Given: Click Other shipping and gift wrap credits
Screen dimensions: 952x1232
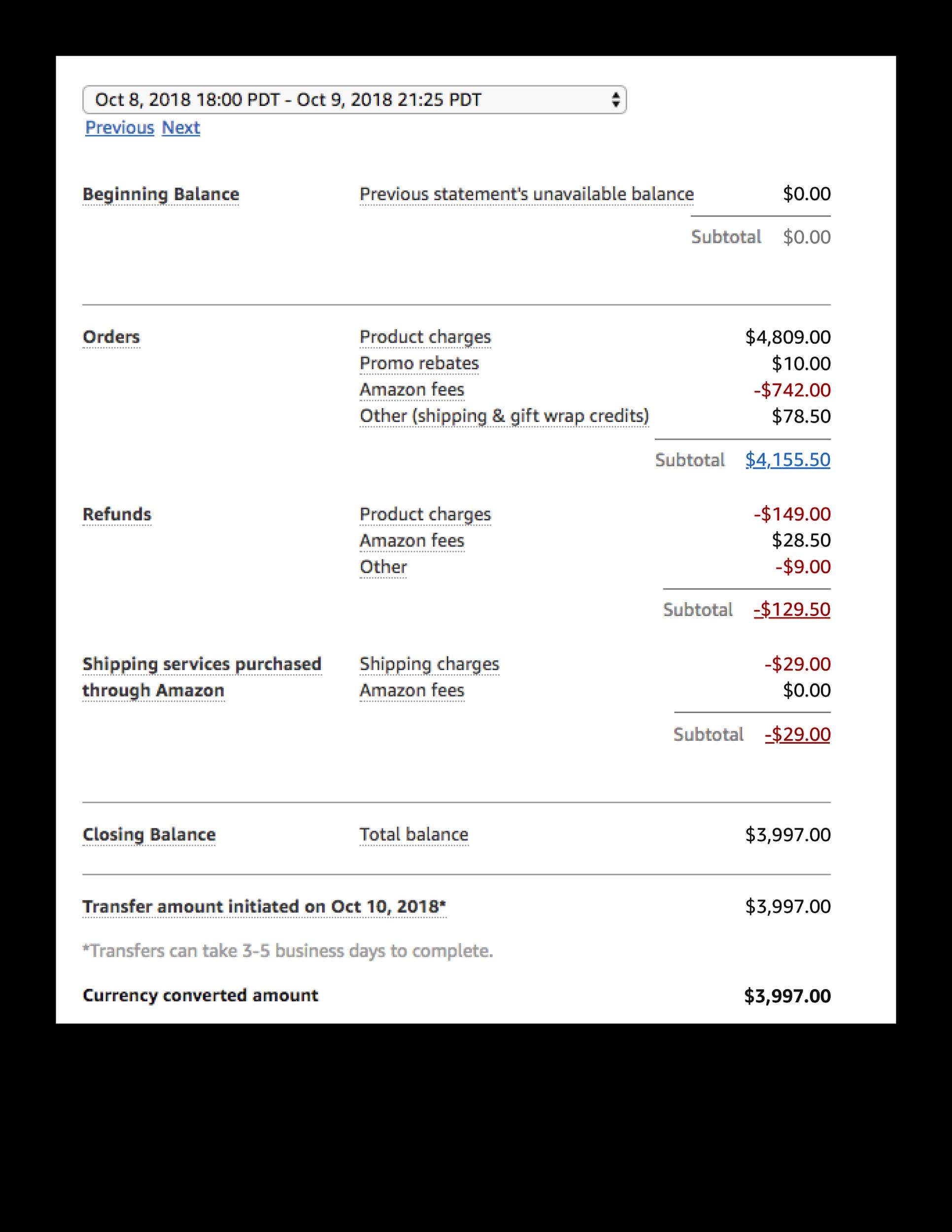Looking at the screenshot, I should (504, 416).
